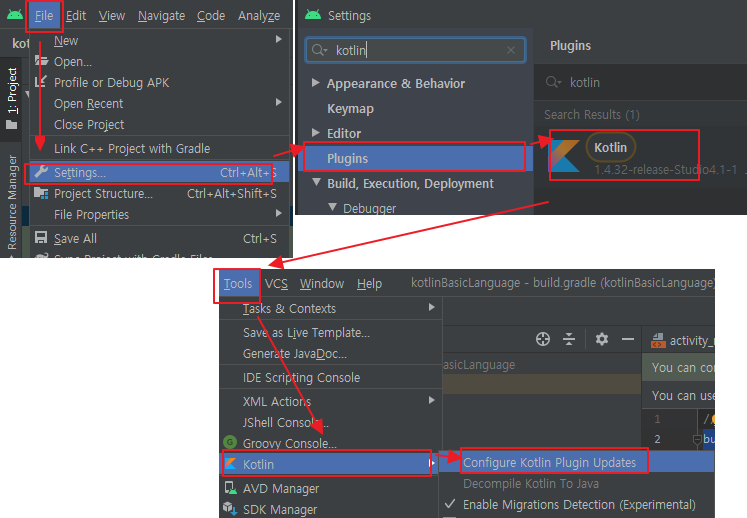
Task: Expand the Editor tree node
Action: (315, 132)
